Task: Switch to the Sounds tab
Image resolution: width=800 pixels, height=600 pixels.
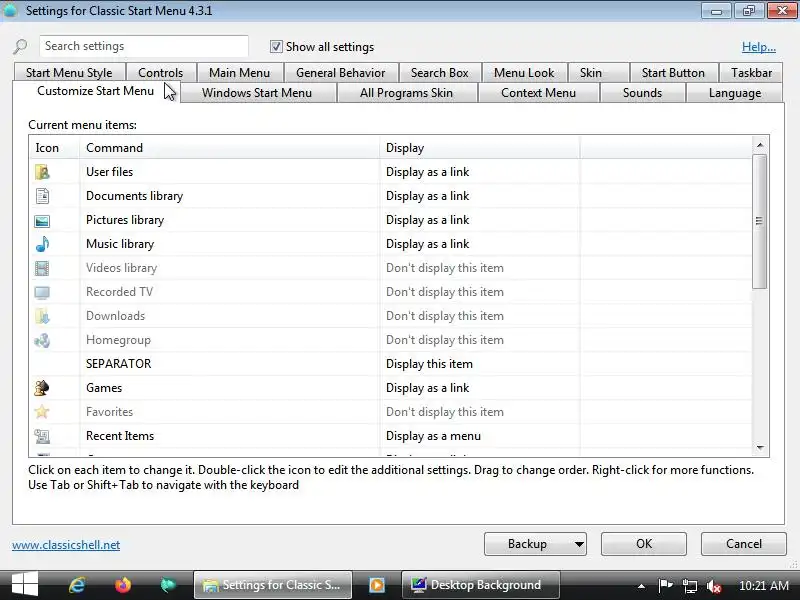Action: coord(642,93)
